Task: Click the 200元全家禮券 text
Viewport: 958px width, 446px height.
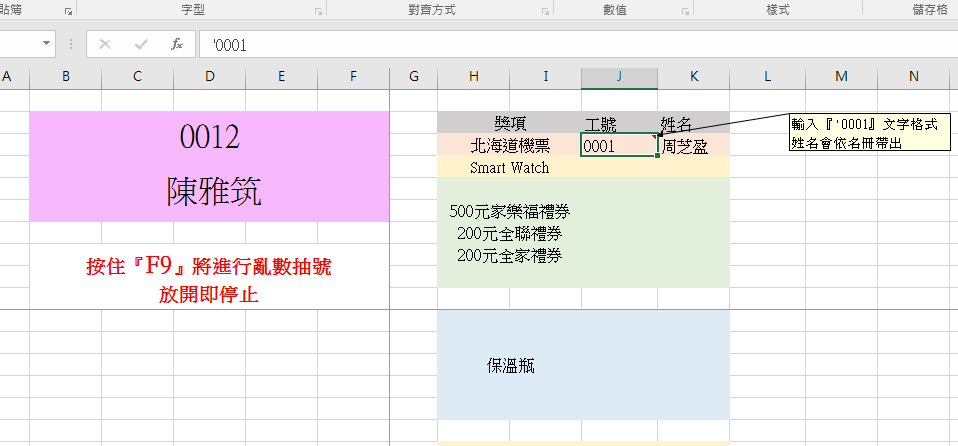Action: pyautogui.click(x=510, y=255)
